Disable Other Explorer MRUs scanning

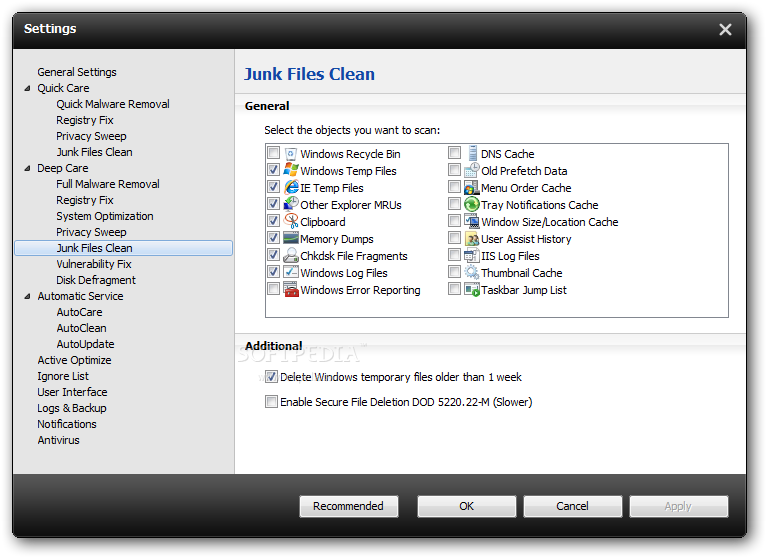tap(273, 204)
